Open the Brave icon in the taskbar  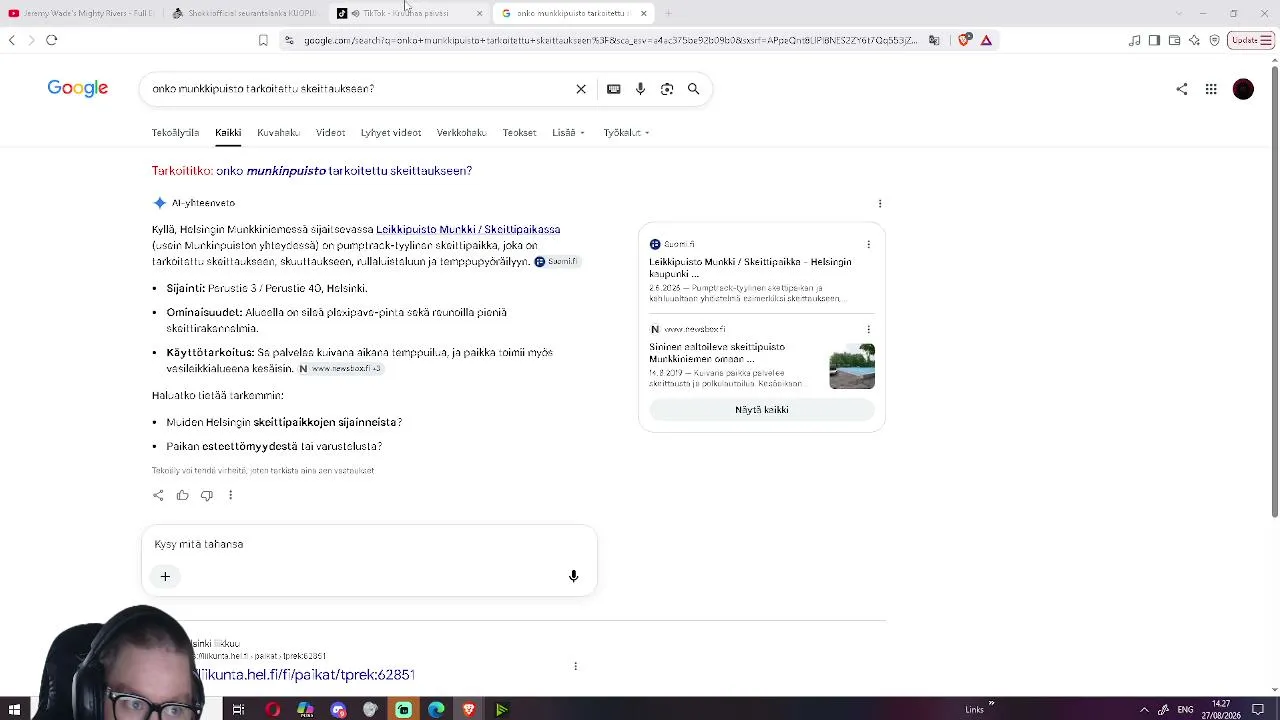(469, 710)
